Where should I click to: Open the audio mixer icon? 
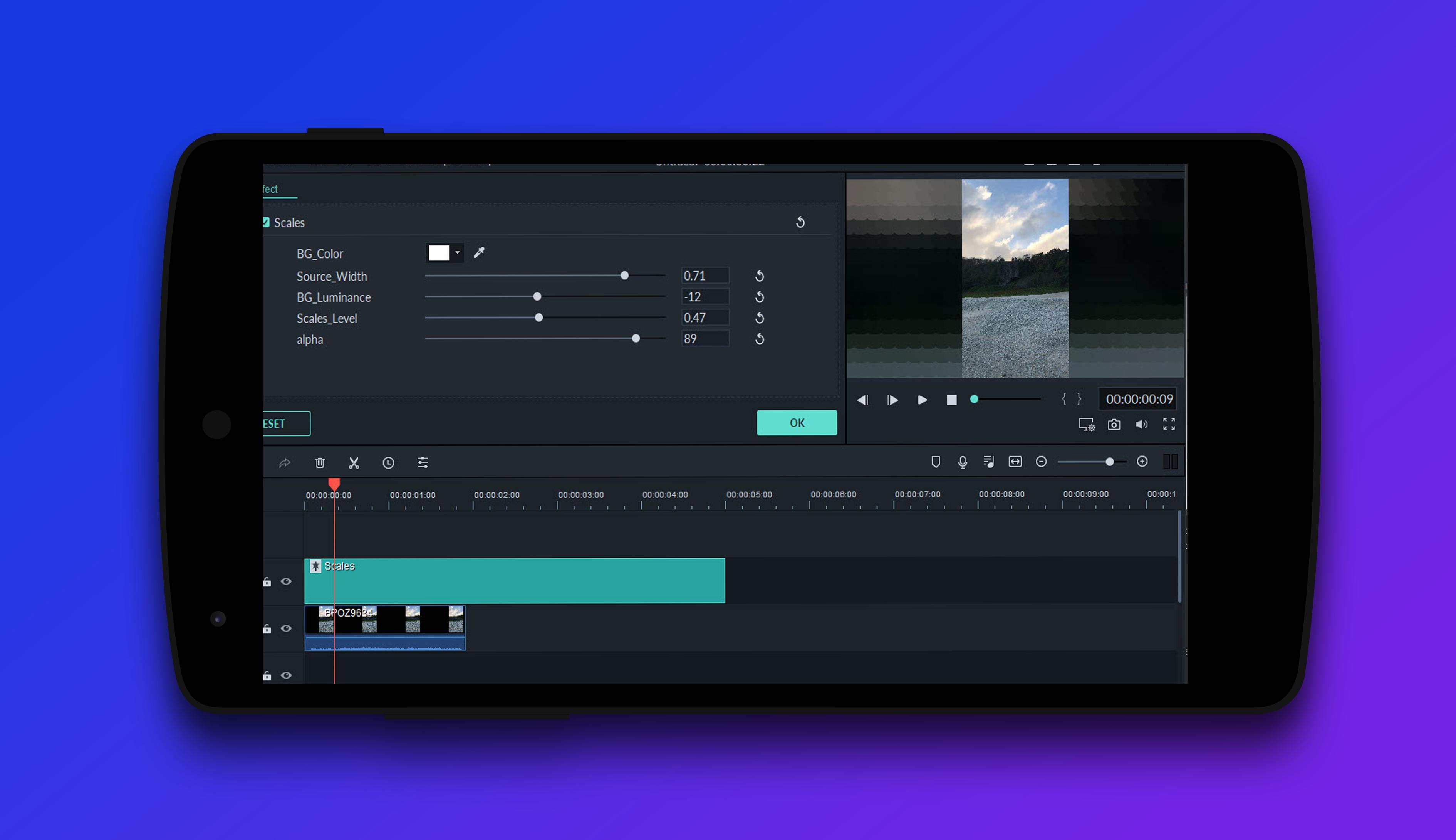click(988, 462)
